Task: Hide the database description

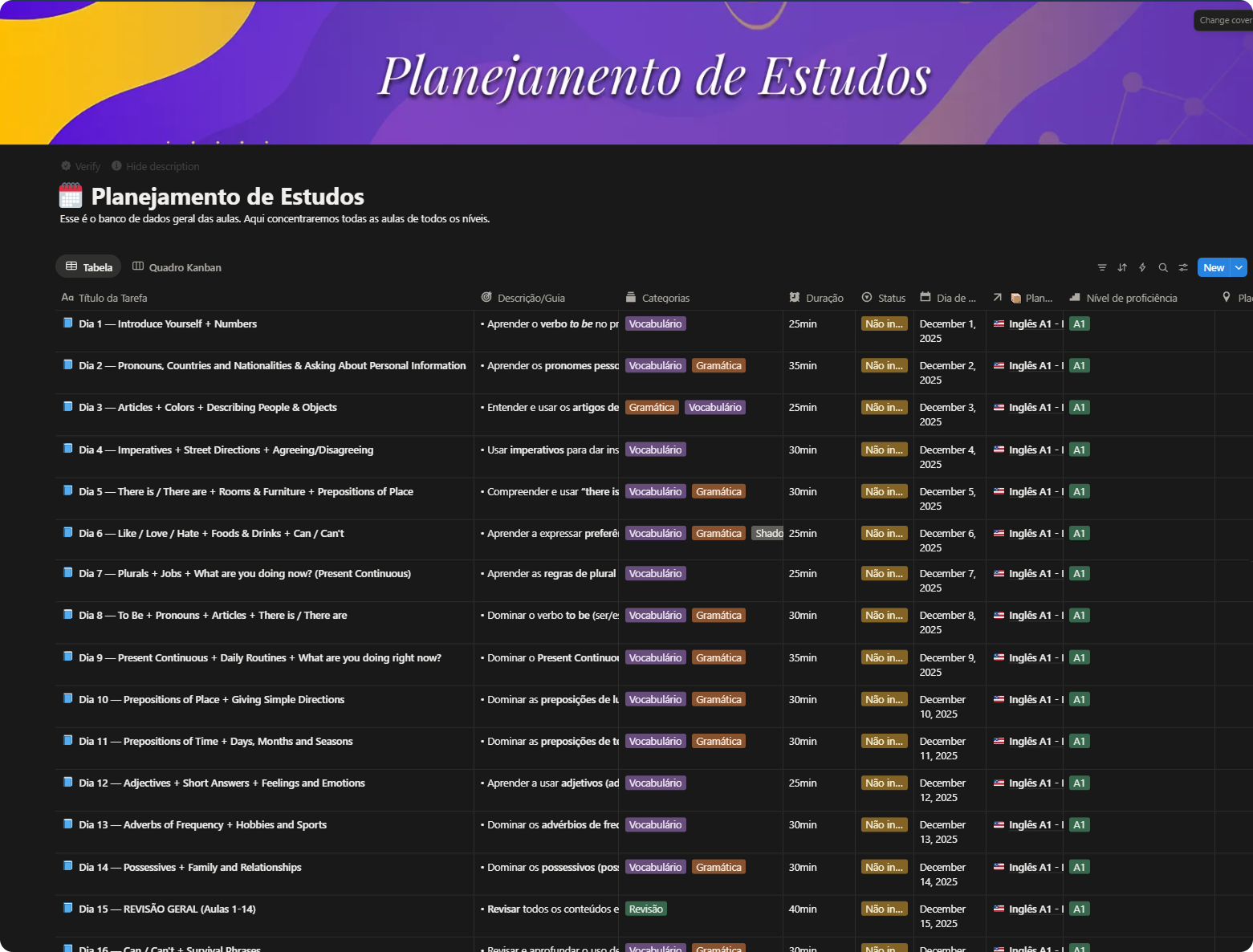Action: 156,166
